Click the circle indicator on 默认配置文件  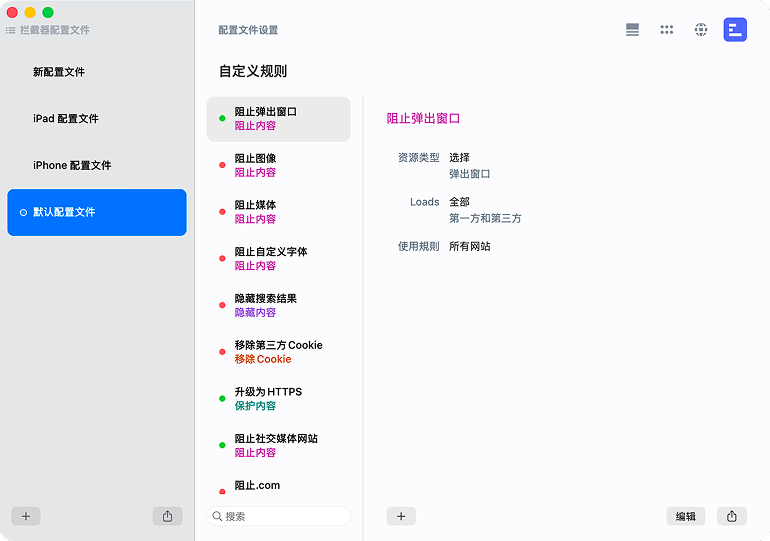[23, 213]
